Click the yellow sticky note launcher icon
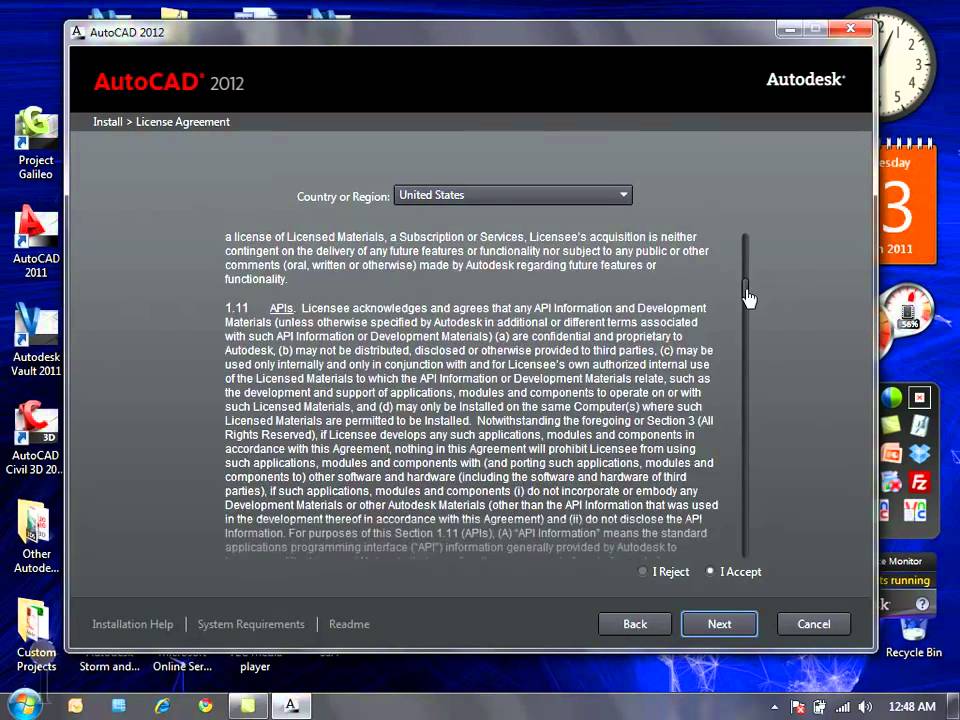The image size is (960, 720). click(891, 424)
